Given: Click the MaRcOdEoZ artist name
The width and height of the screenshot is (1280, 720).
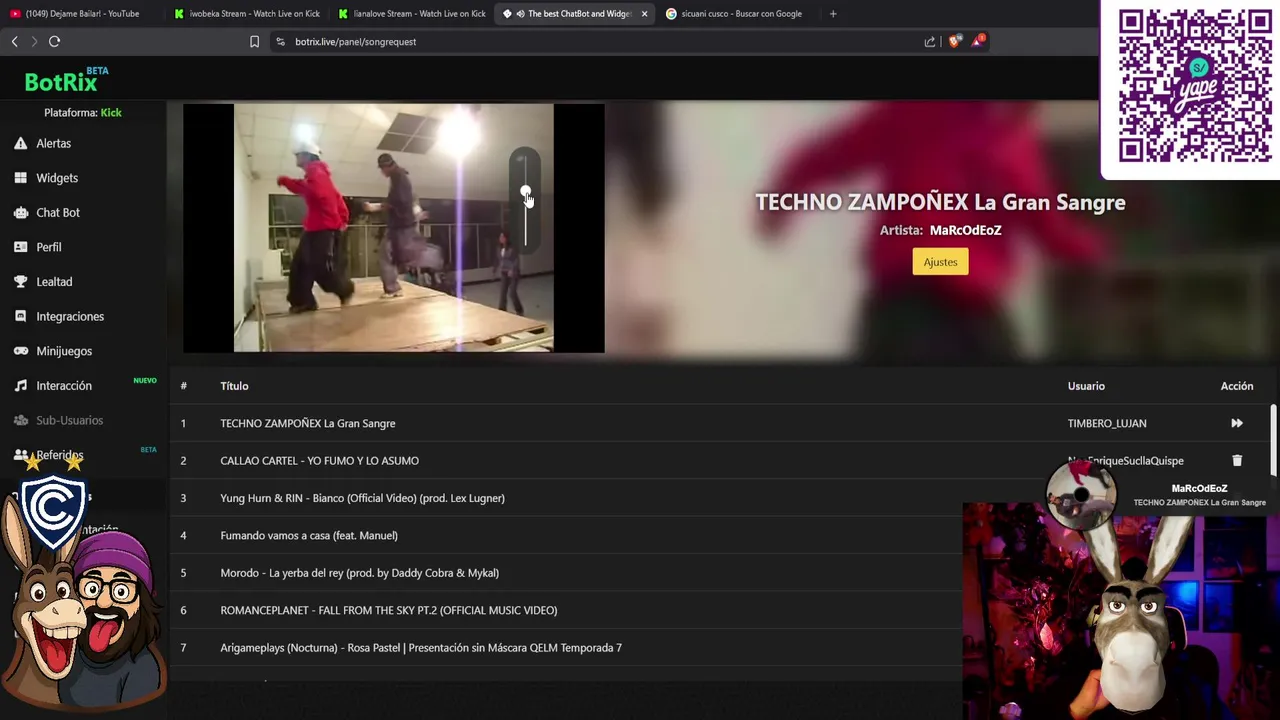Looking at the screenshot, I should pos(965,230).
